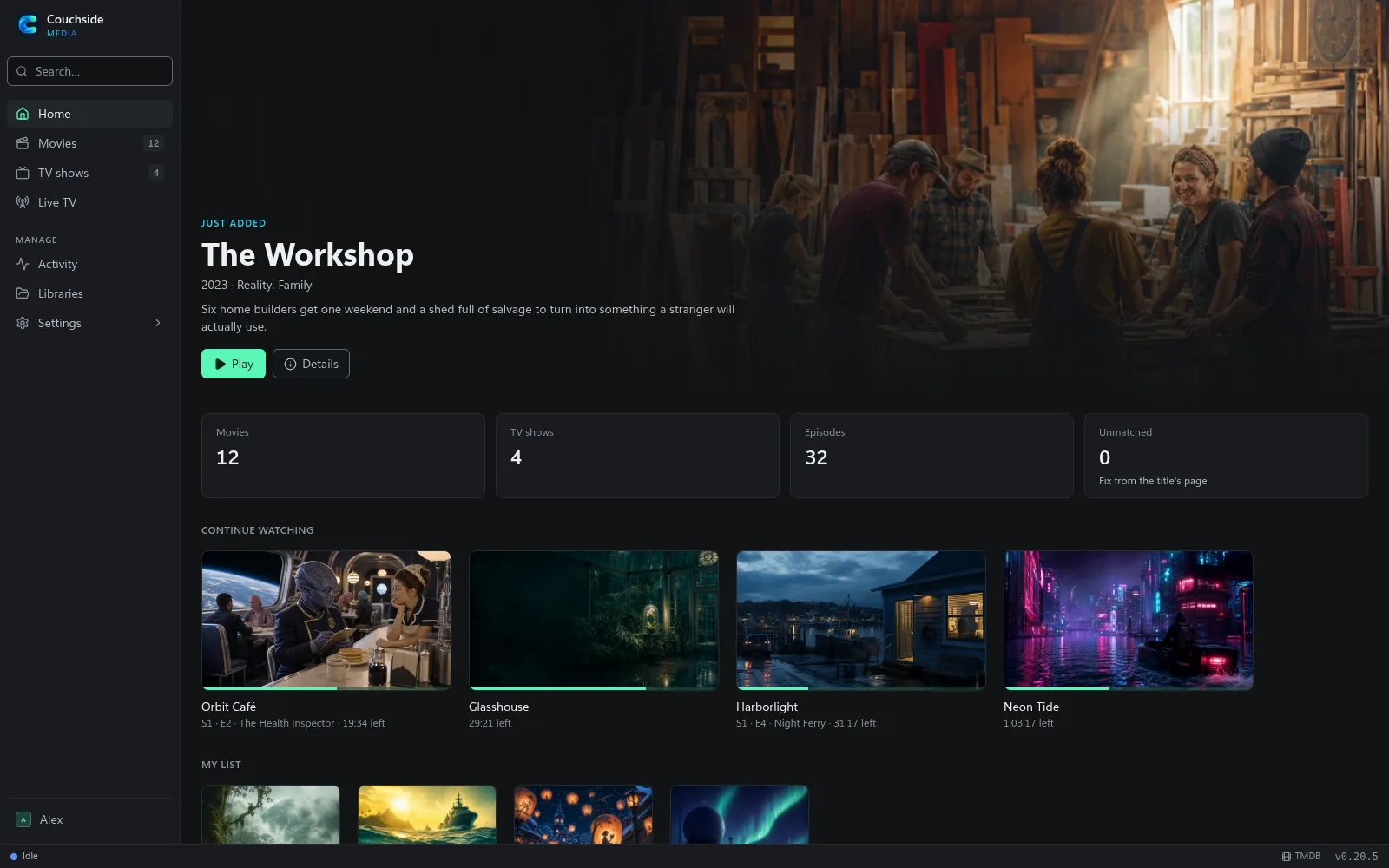Open Alex profile at sidebar bottom
The image size is (1389, 868).
[89, 819]
